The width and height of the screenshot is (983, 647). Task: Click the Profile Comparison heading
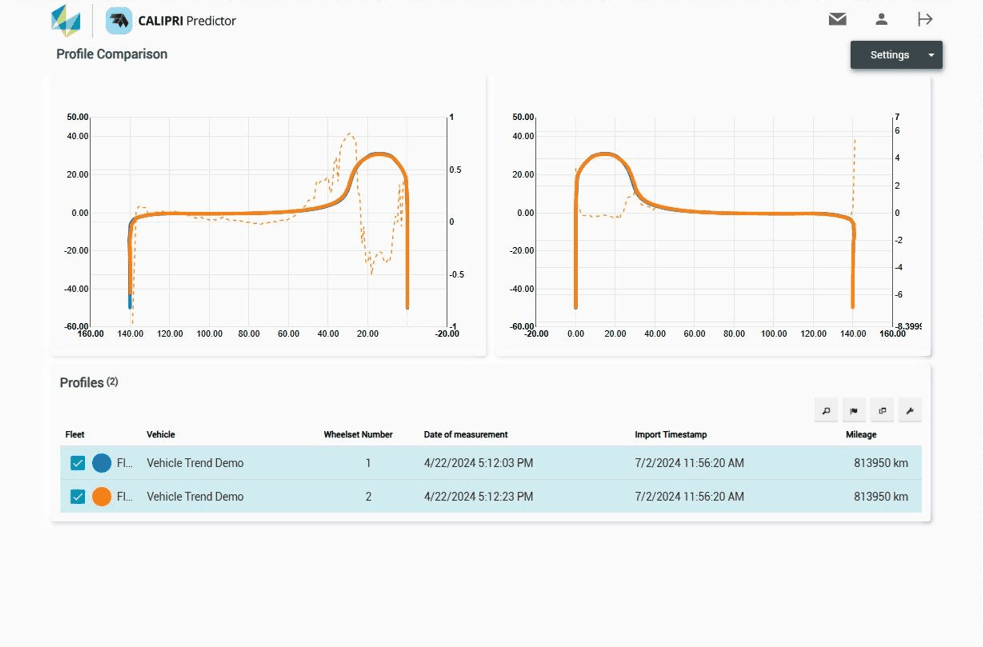110,54
